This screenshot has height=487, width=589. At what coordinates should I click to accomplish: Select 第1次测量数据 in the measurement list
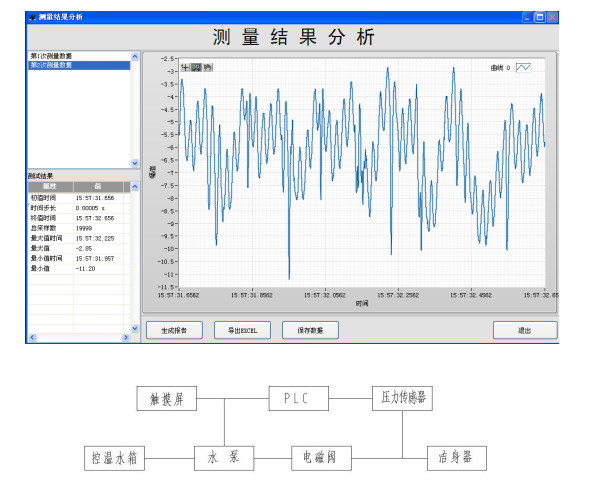pyautogui.click(x=79, y=56)
